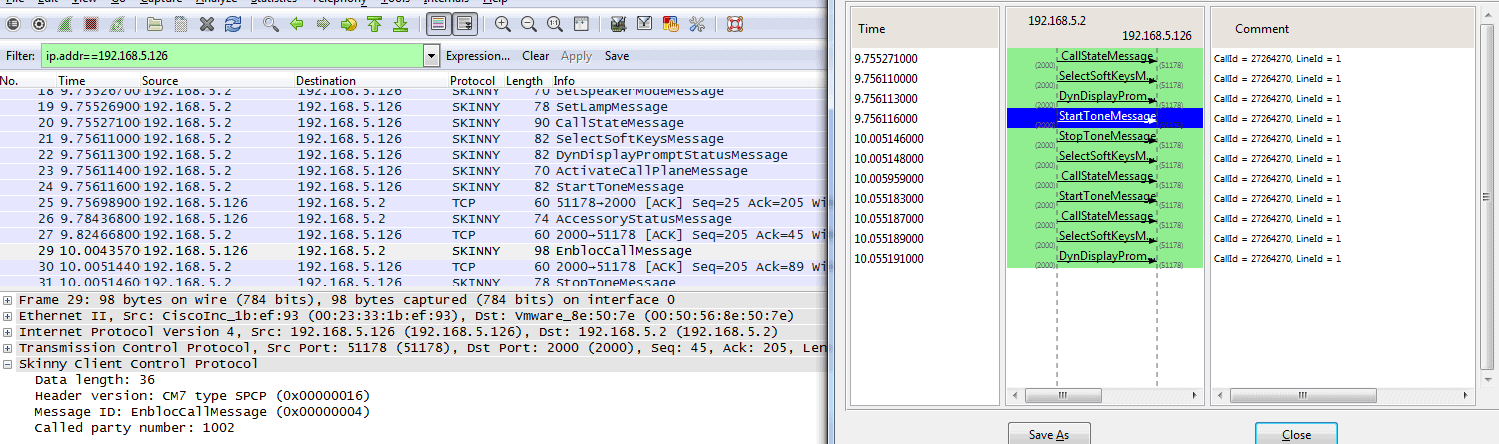Restart the current capture icon
The image size is (1499, 444).
click(x=117, y=23)
